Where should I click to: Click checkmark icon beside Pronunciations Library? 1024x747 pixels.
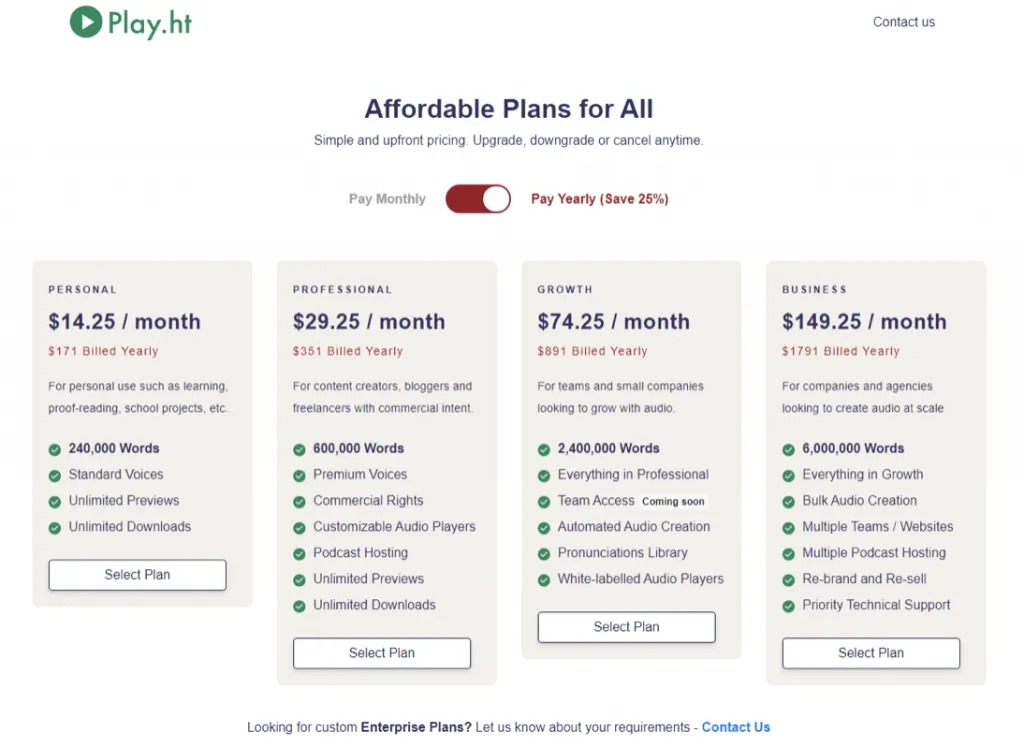point(544,553)
